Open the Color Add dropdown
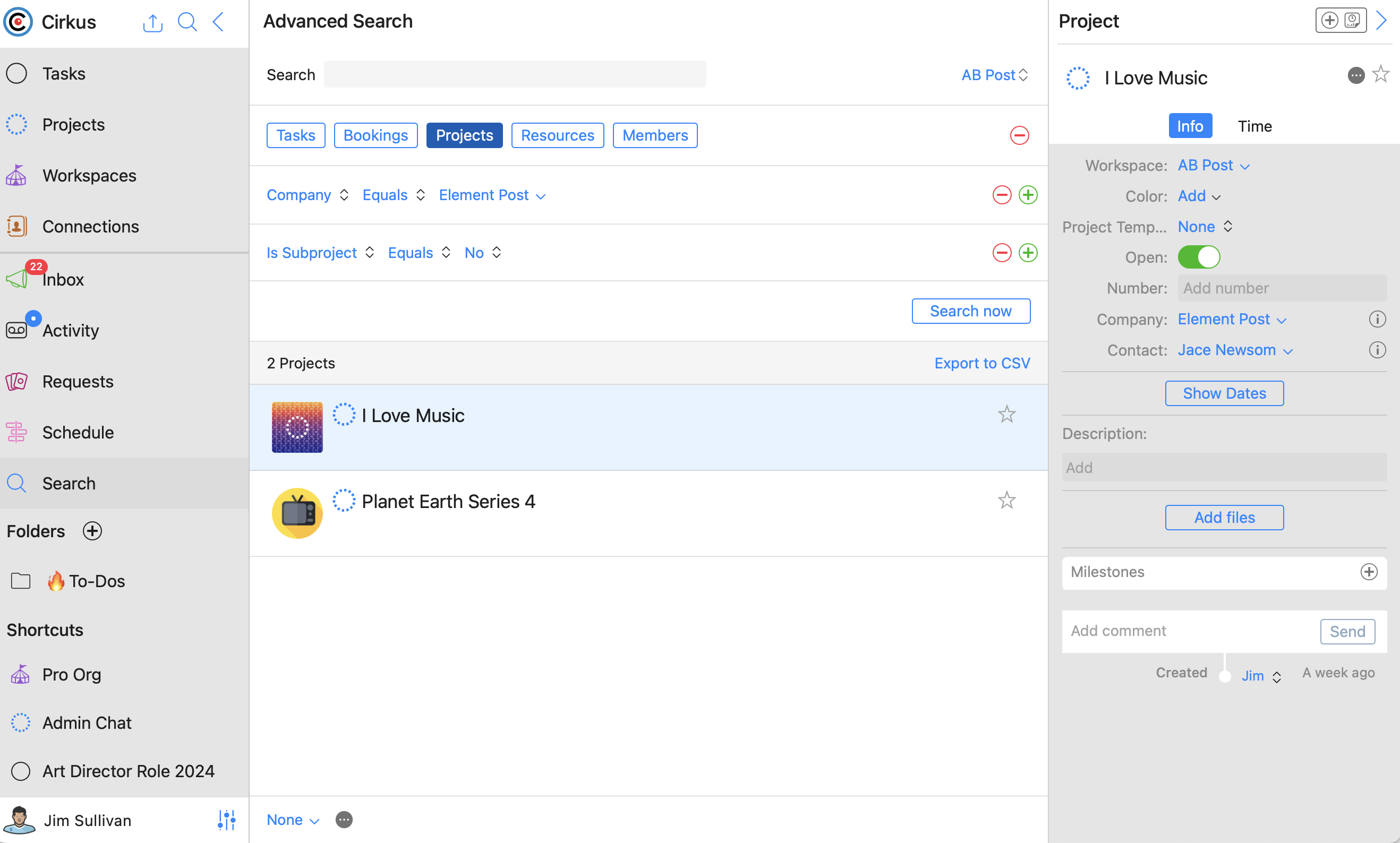This screenshot has height=843, width=1400. [x=1199, y=196]
